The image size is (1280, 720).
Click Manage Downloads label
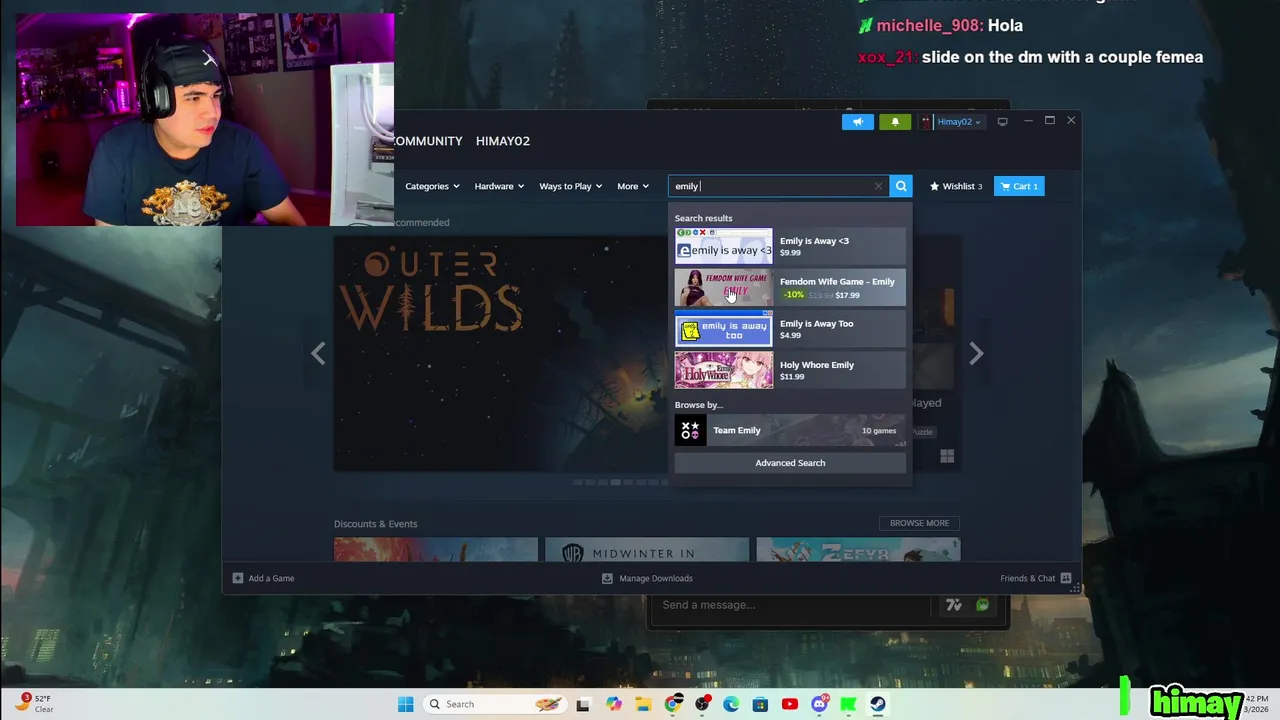pos(656,578)
